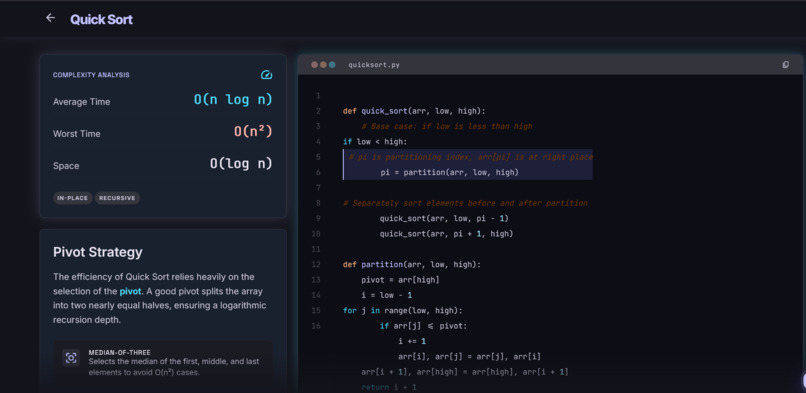Viewport: 806px width, 393px height.
Task: Click the speedometer icon in Complexity Analysis
Action: (266, 75)
